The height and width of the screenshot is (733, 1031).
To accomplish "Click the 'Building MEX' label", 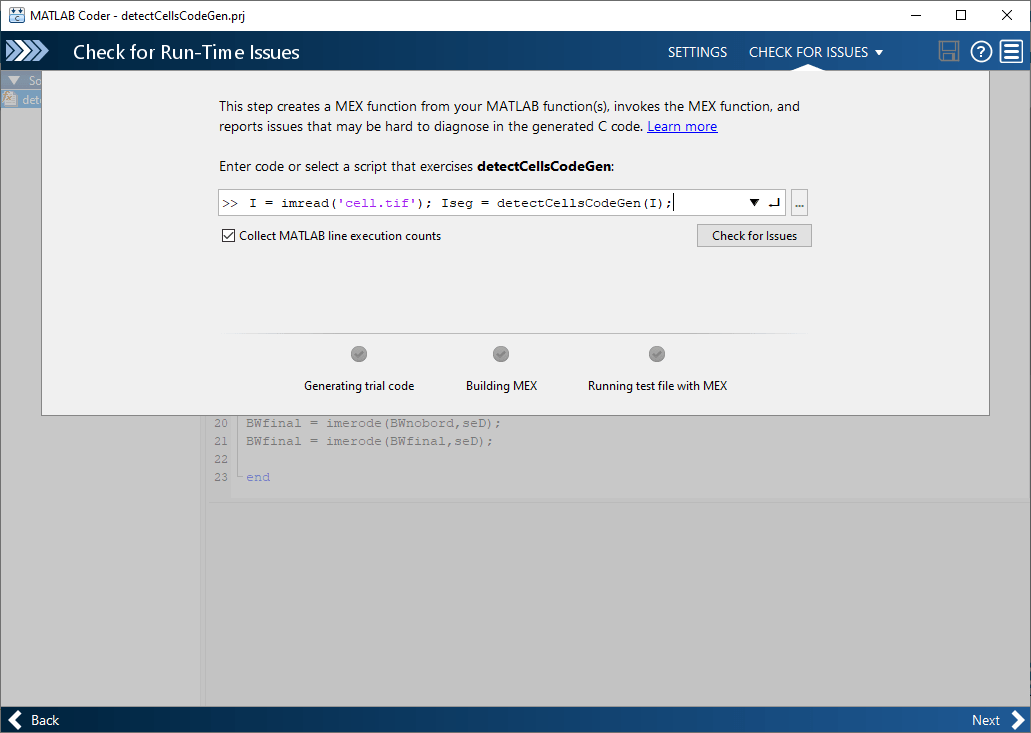I will click(501, 386).
